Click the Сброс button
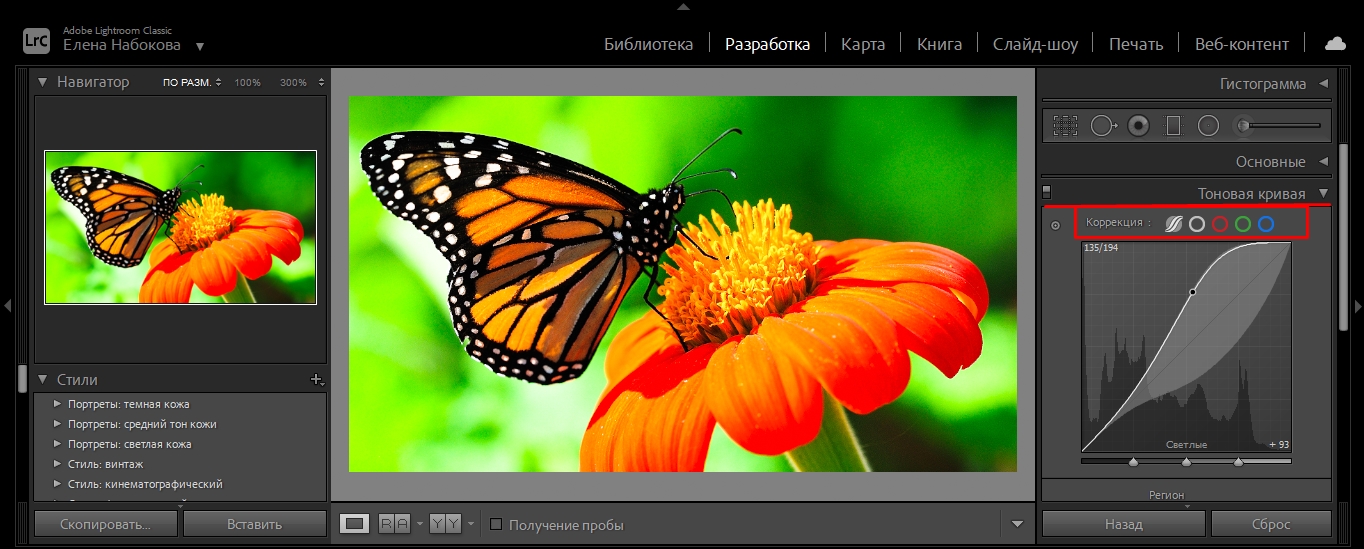 1271,524
